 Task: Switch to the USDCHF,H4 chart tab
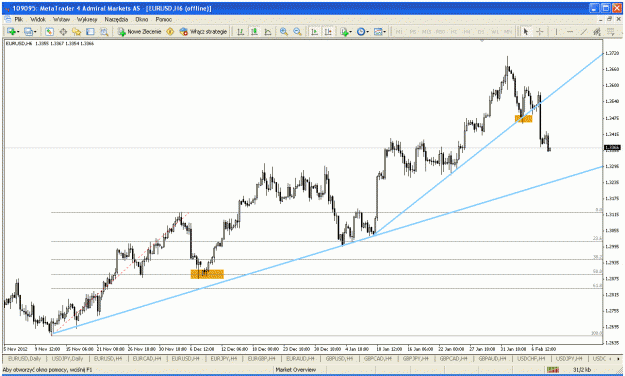[531, 359]
